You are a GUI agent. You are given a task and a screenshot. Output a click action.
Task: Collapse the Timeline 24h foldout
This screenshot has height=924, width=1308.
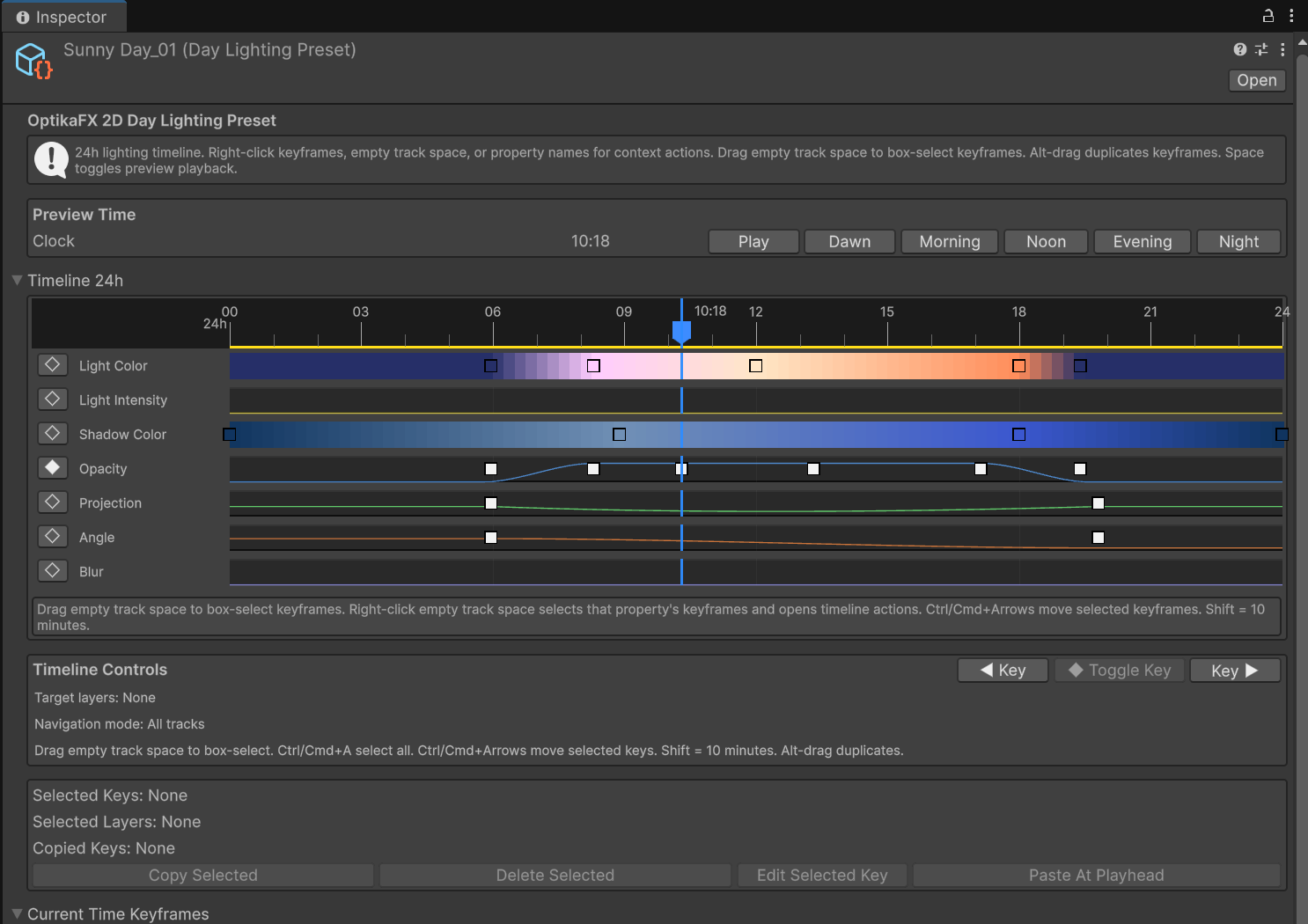tap(17, 280)
